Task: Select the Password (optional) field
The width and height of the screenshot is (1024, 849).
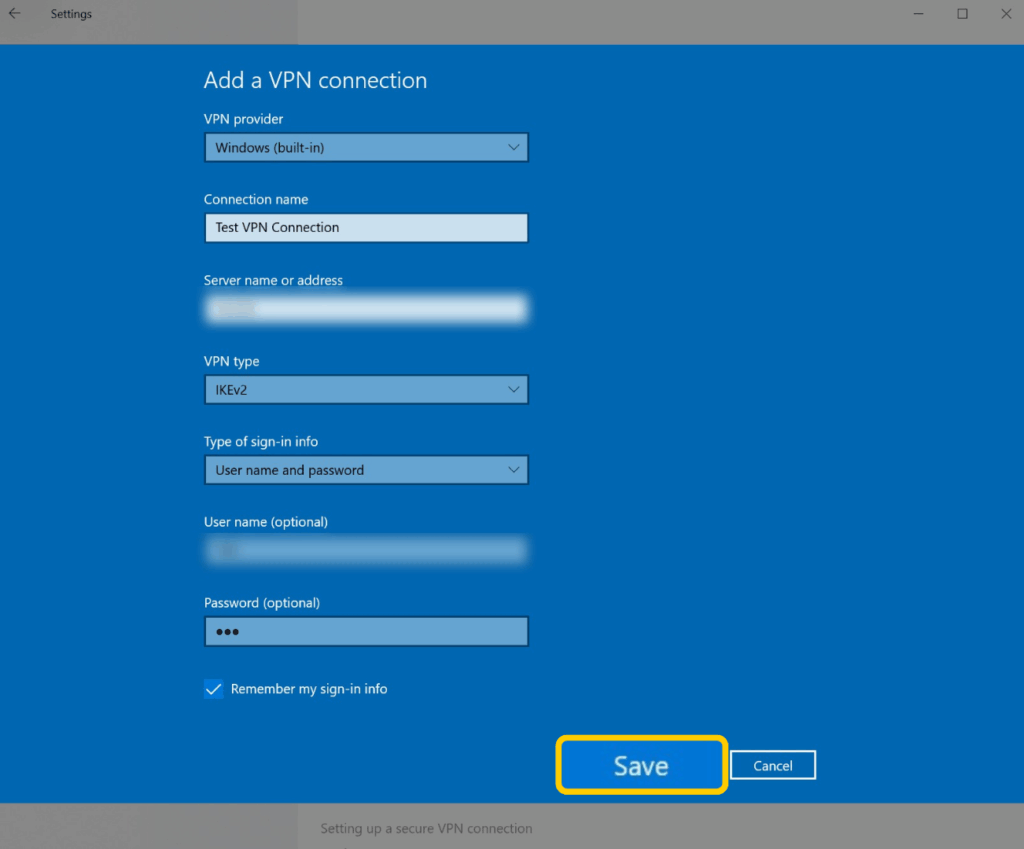Action: tap(365, 632)
